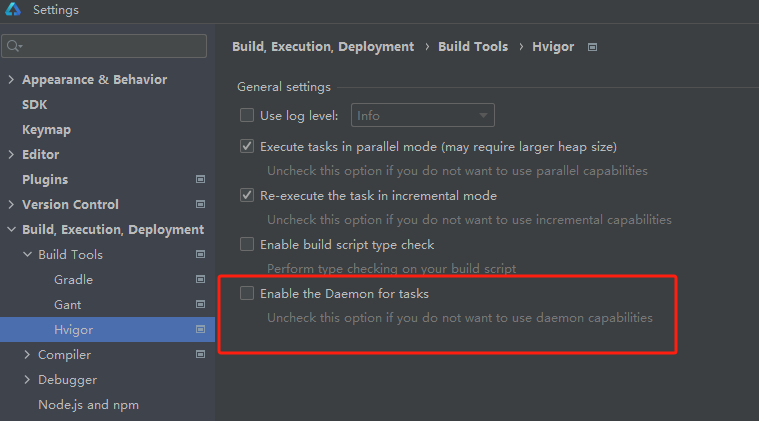Click the DevEco Studio logo in title bar
Screen dimensions: 759x421
(13, 9)
